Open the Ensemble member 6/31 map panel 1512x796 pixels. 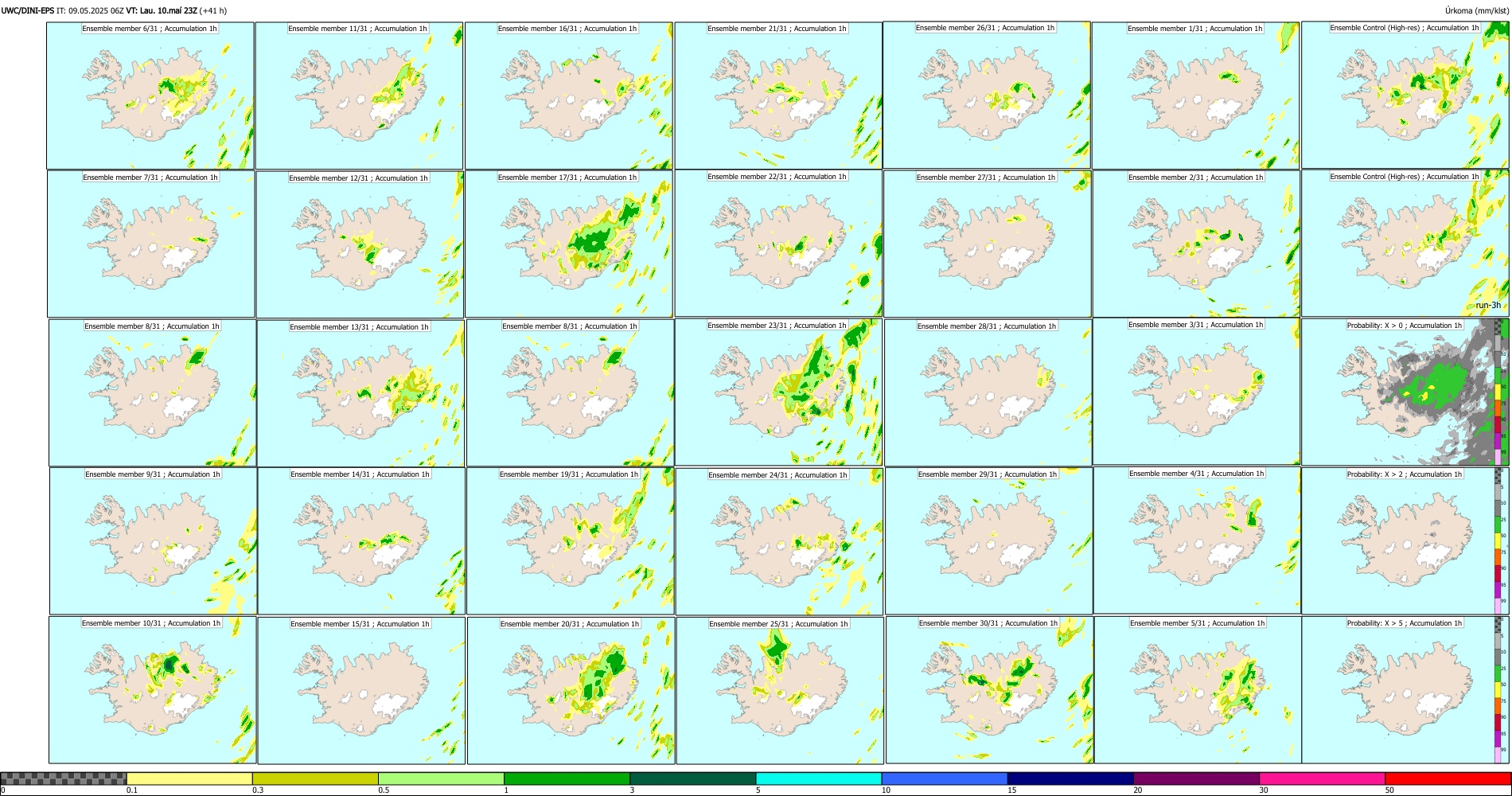pos(150,96)
